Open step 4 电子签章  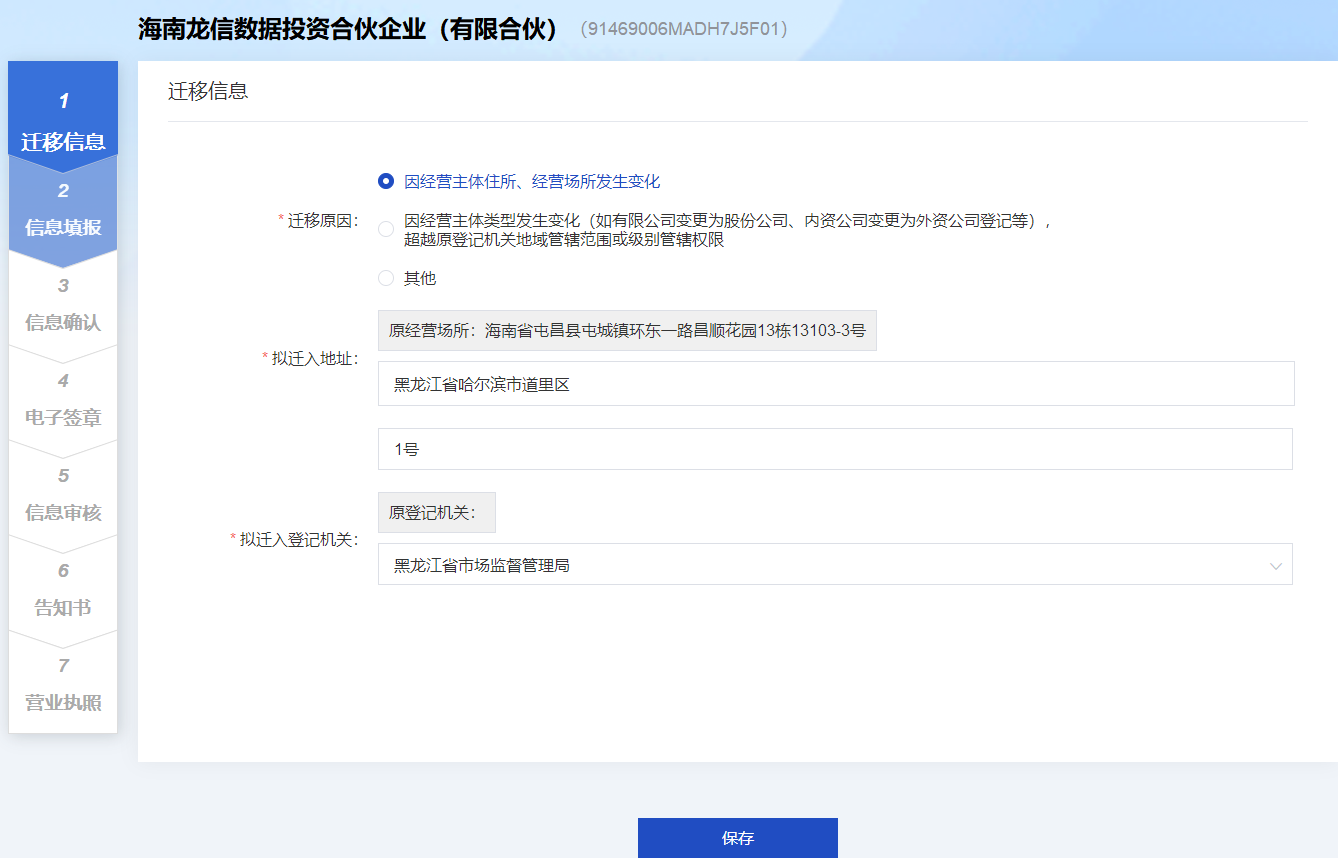(x=63, y=400)
